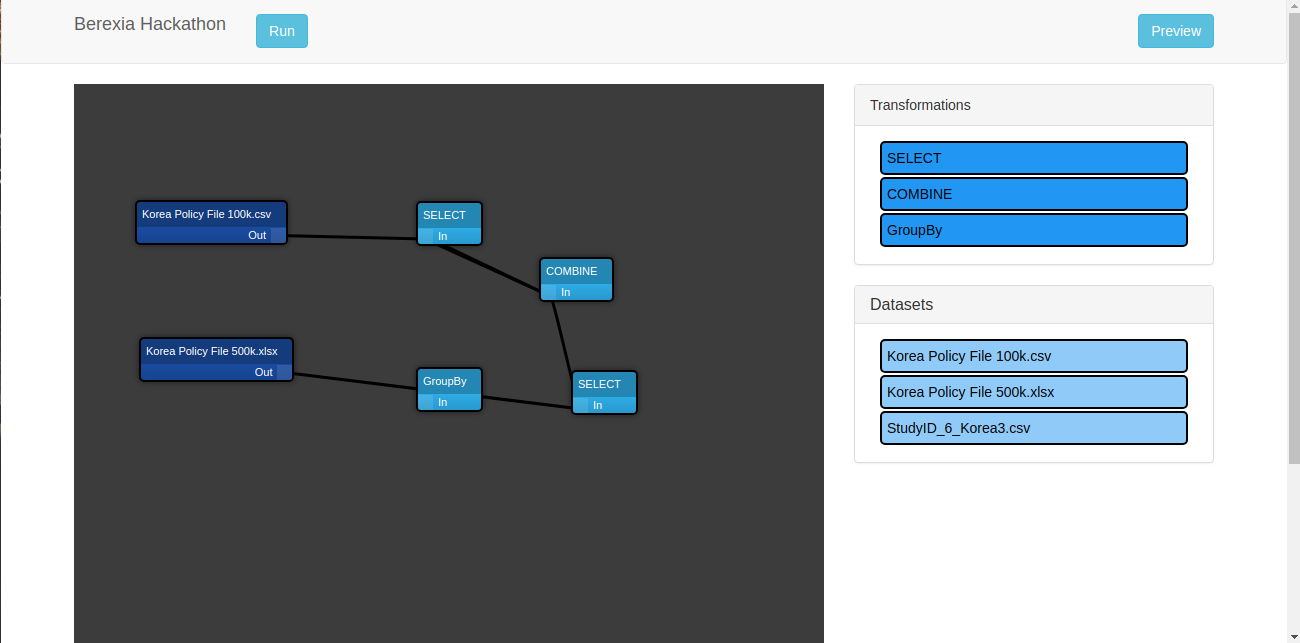Click the Preview button

click(1176, 31)
